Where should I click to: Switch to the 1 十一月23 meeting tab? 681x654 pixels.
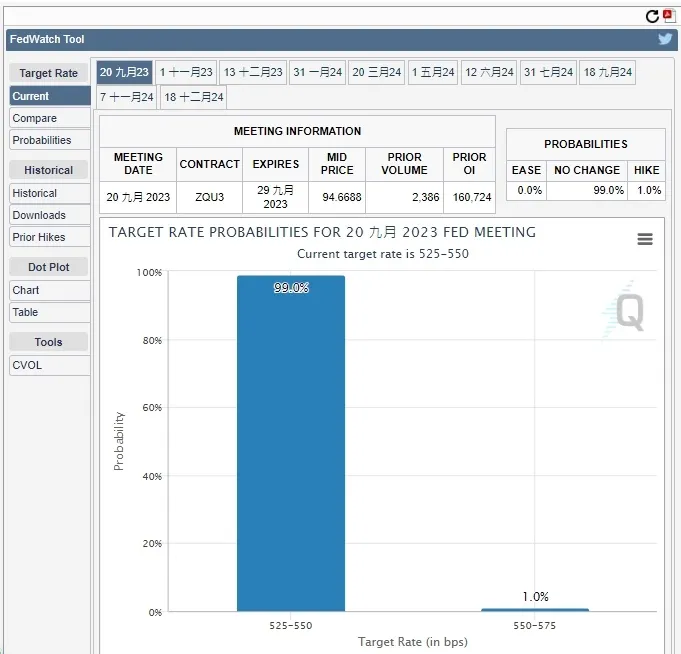coord(186,72)
